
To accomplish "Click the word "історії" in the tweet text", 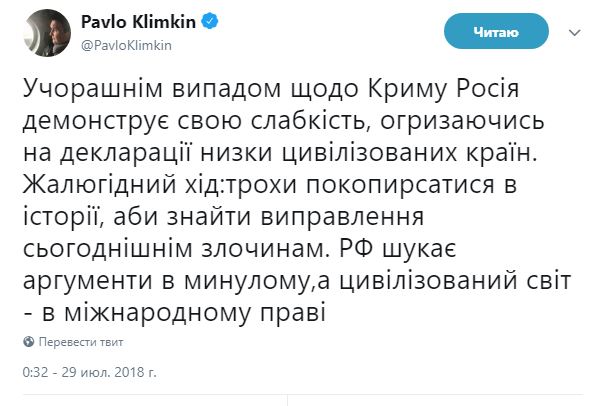I will pos(63,218).
